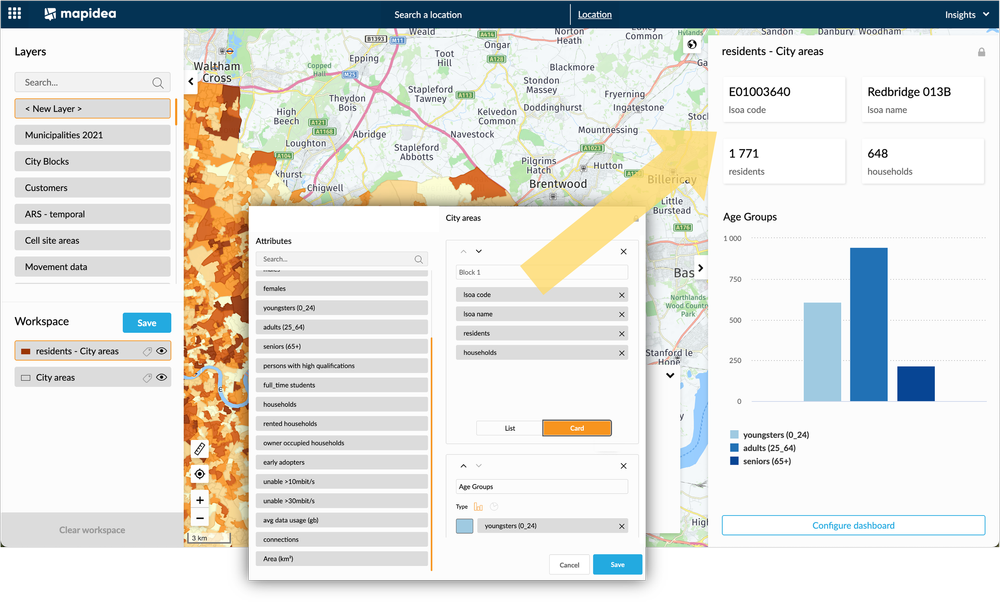Click the lock icon beside the dashboard title
1000x605 pixels.
pyautogui.click(x=982, y=51)
